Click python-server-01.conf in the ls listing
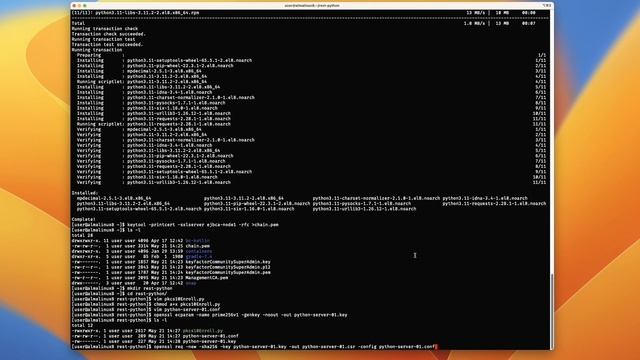 point(211,336)
